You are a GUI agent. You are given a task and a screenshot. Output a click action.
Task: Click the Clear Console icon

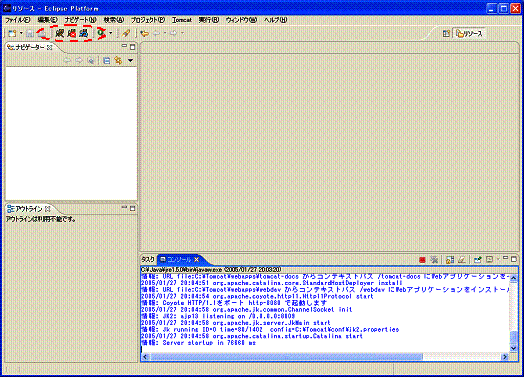pos(462,260)
